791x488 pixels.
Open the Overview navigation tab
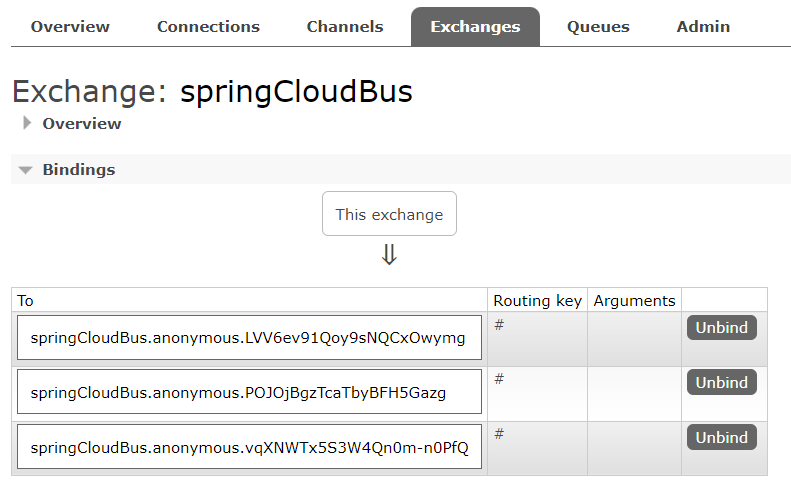click(70, 27)
